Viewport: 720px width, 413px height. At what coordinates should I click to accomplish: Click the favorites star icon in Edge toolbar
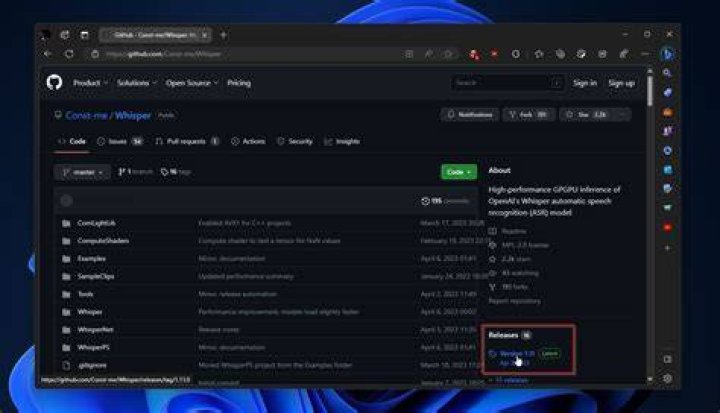(539, 54)
